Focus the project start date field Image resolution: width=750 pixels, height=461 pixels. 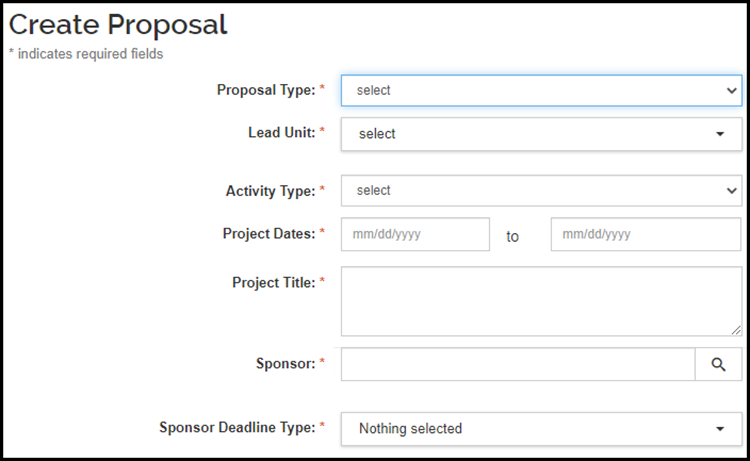point(415,235)
